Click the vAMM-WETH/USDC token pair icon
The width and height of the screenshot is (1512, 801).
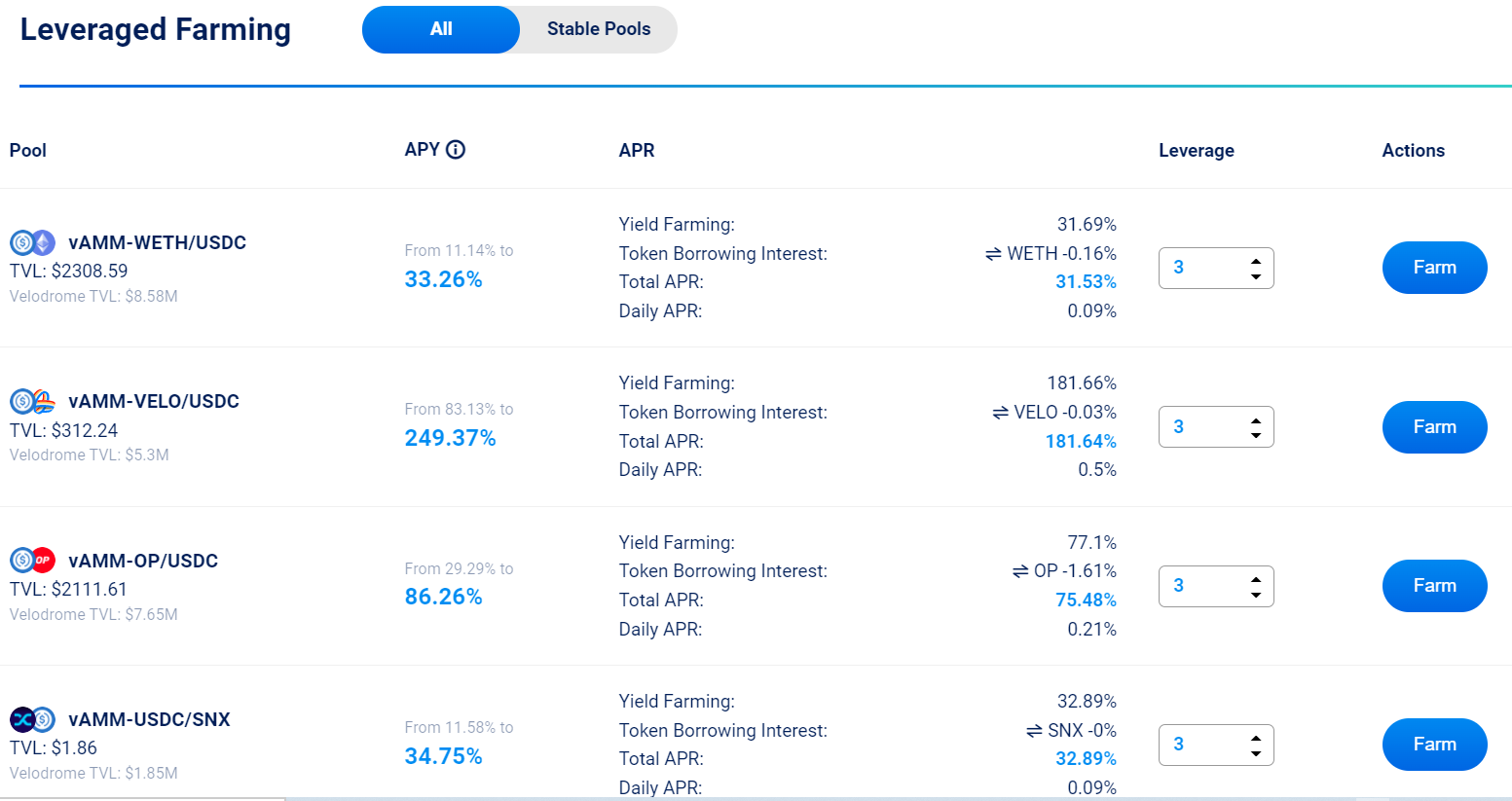click(32, 242)
